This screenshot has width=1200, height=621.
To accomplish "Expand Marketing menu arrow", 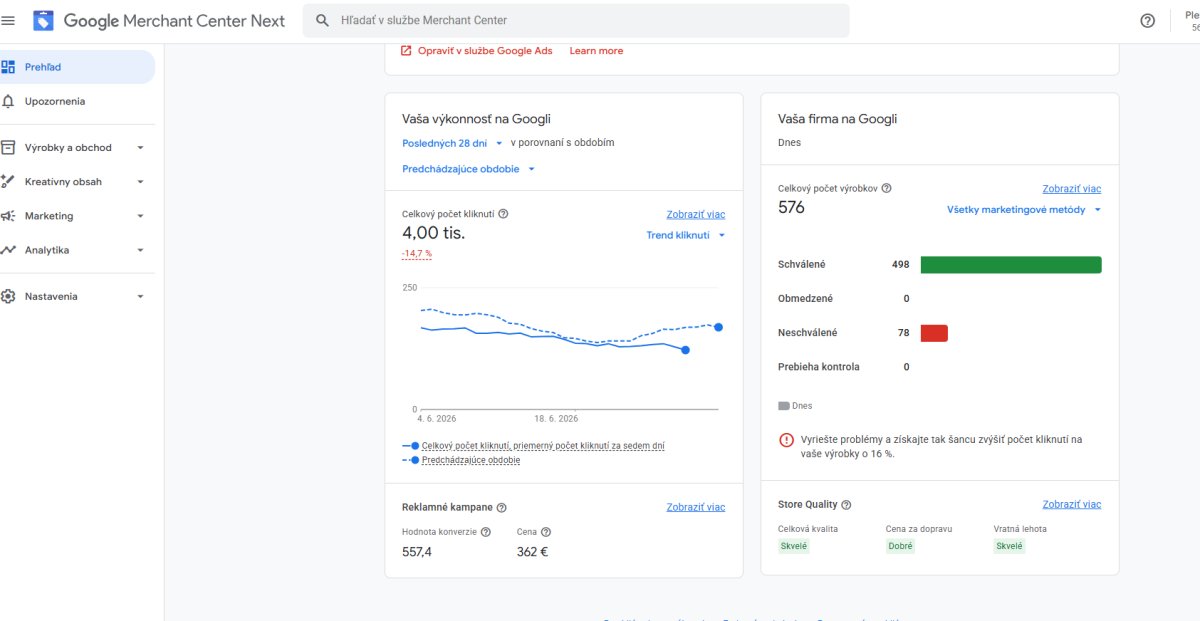I will click(x=140, y=216).
